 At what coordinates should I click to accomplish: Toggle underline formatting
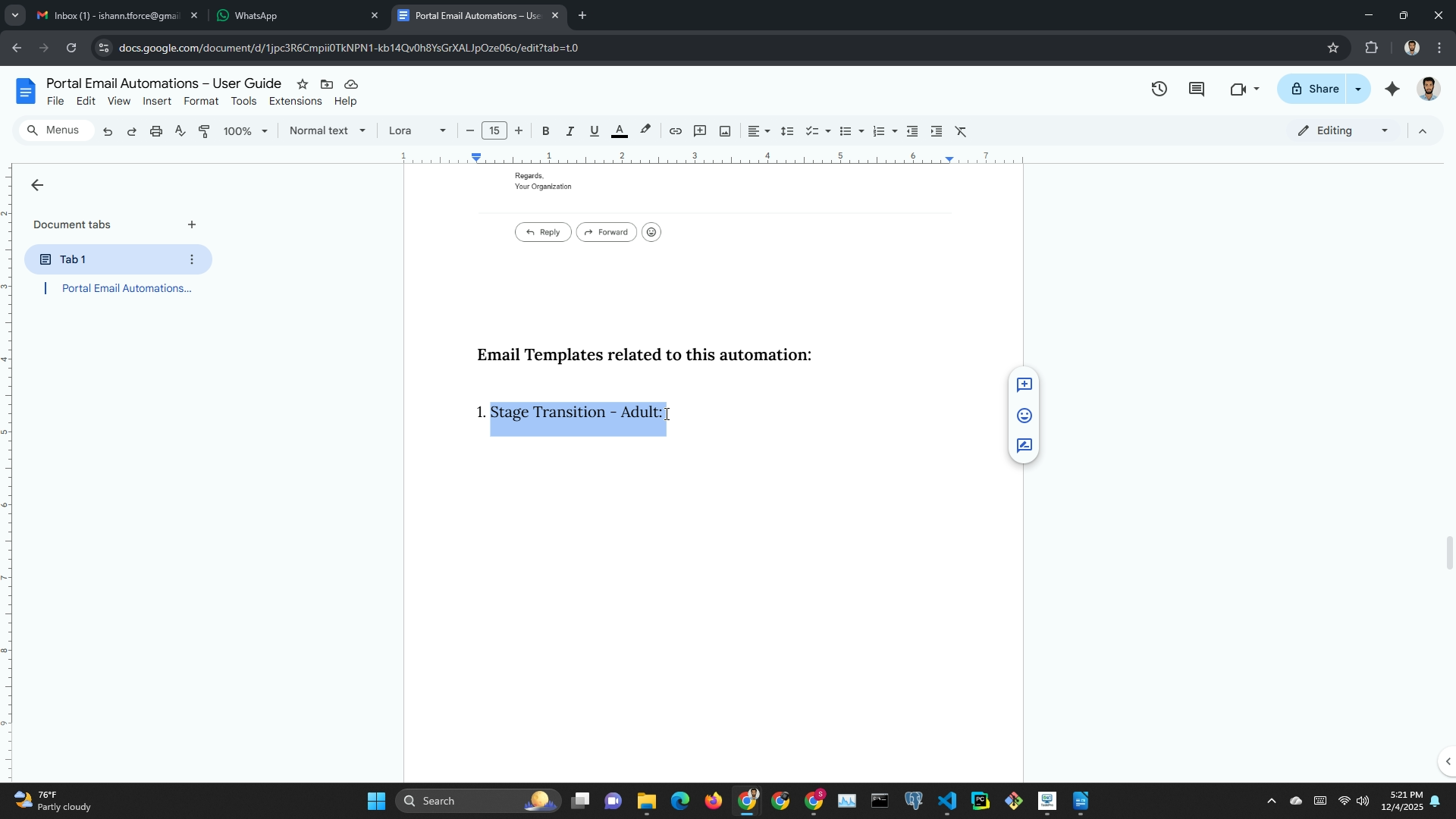click(594, 131)
